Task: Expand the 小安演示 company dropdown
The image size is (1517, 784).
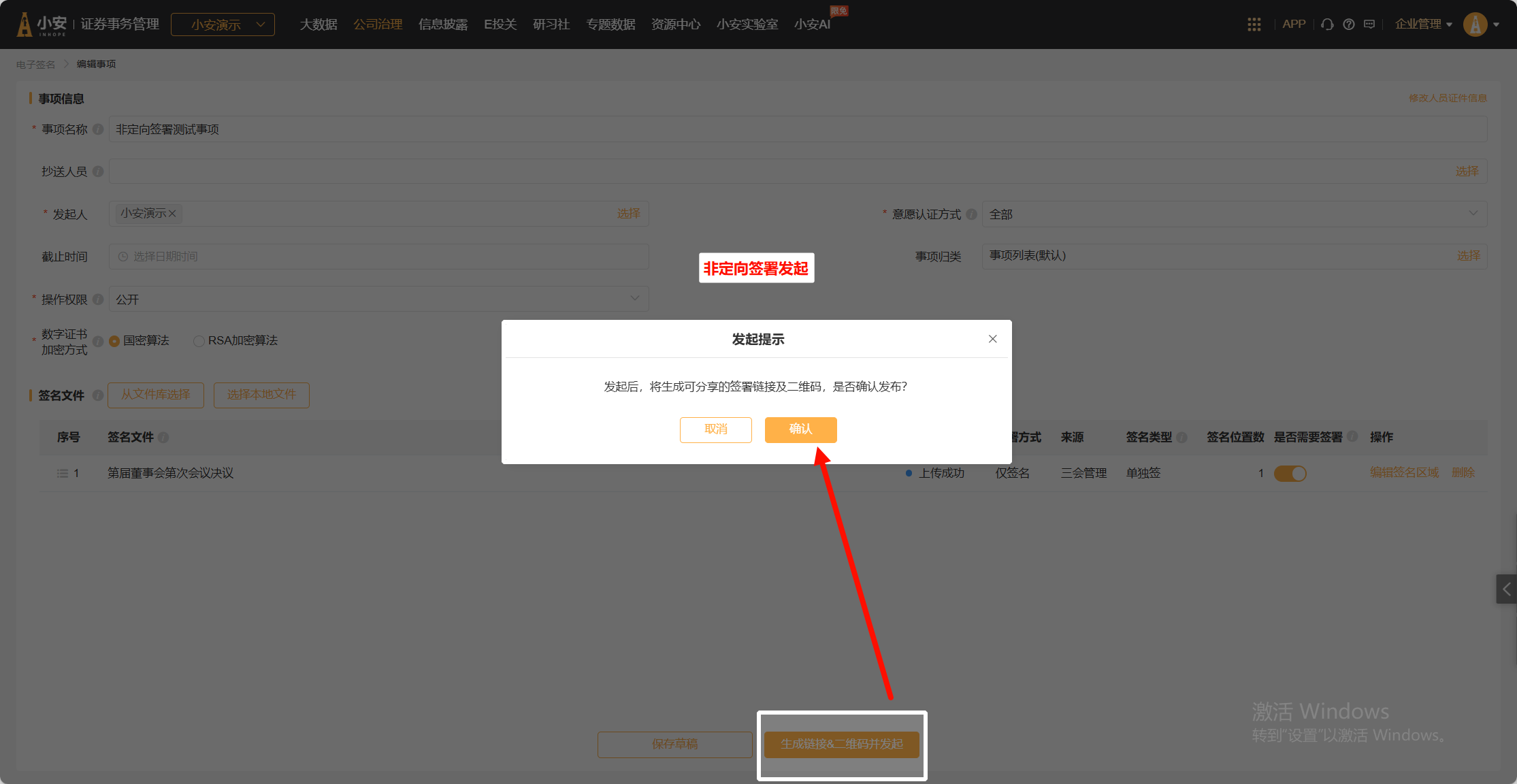Action: coord(223,24)
